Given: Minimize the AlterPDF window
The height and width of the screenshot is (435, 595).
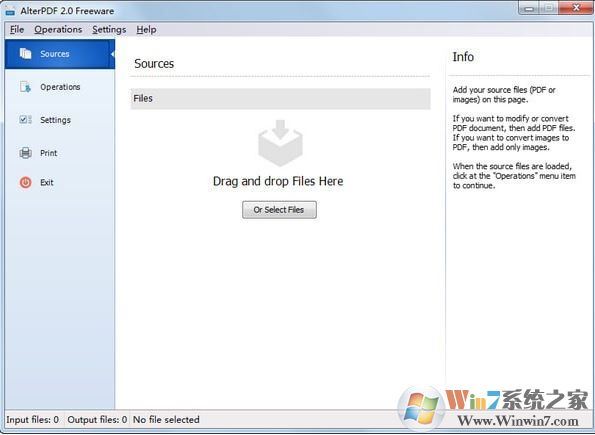Looking at the screenshot, I should tap(529, 8).
